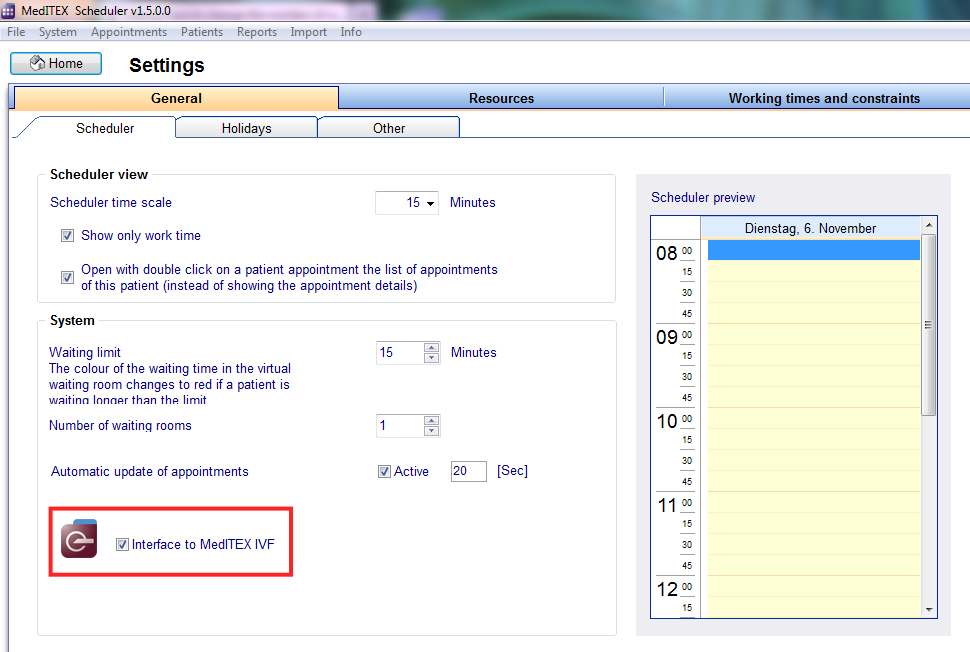The image size is (970, 652).
Task: Click the 09 hour label in preview
Action: (x=666, y=337)
